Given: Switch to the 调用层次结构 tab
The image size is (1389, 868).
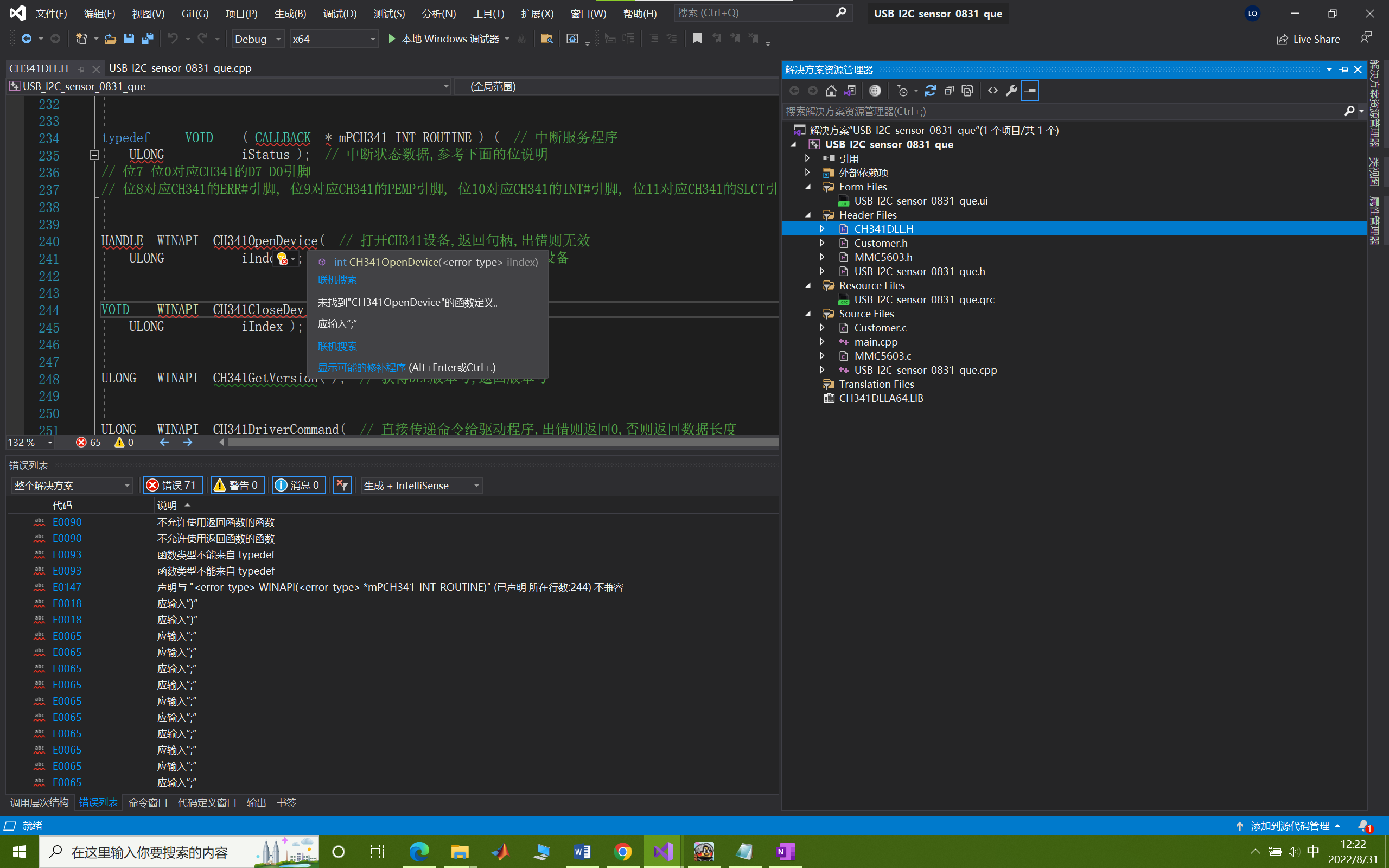Looking at the screenshot, I should click(40, 802).
